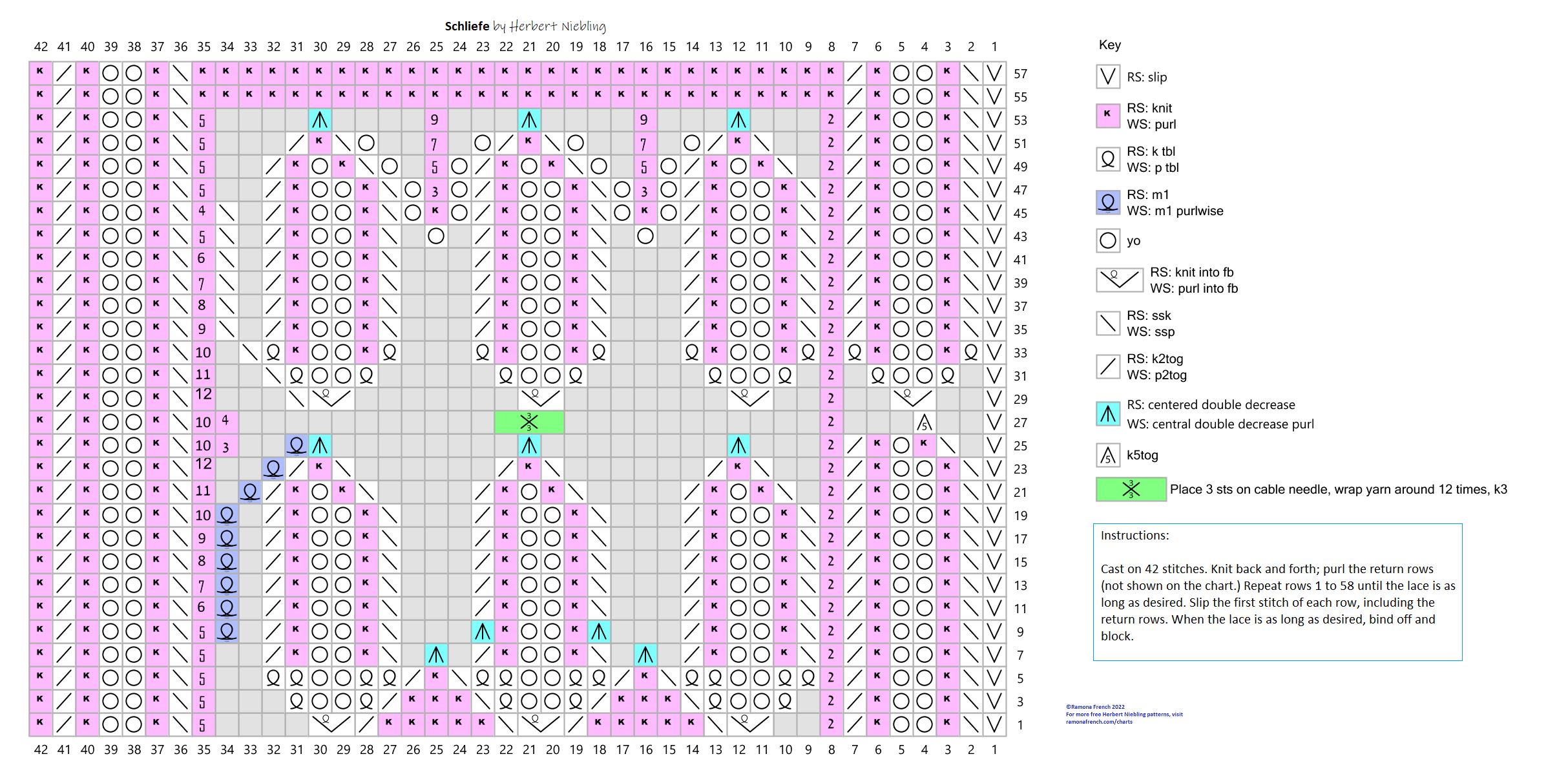
Task: Click the Key heading
Action: [1109, 45]
